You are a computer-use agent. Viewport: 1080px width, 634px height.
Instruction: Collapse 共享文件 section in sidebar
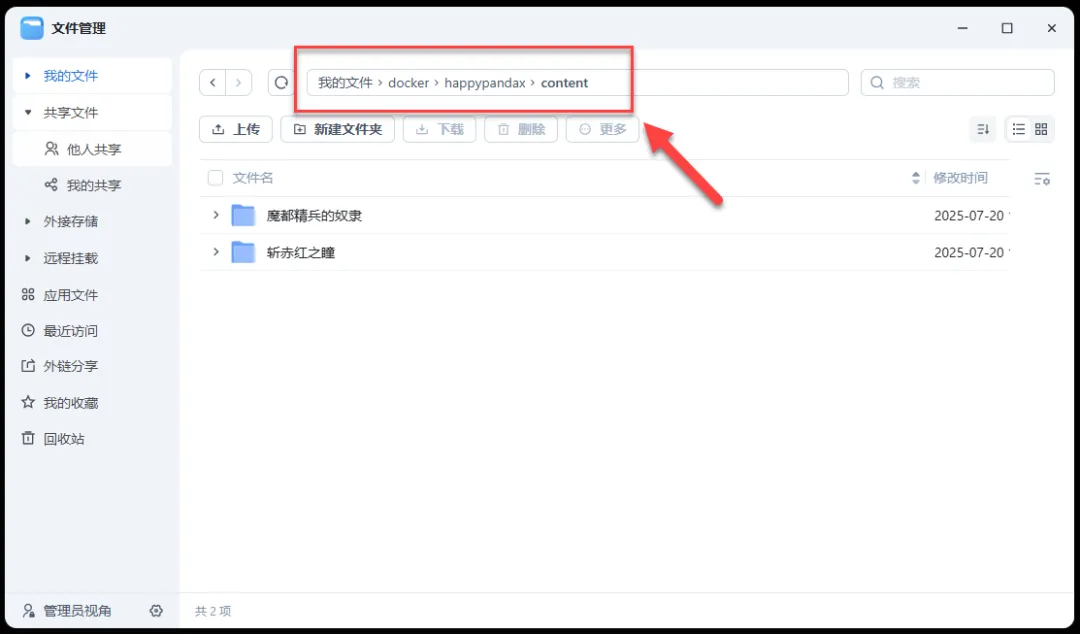point(28,112)
